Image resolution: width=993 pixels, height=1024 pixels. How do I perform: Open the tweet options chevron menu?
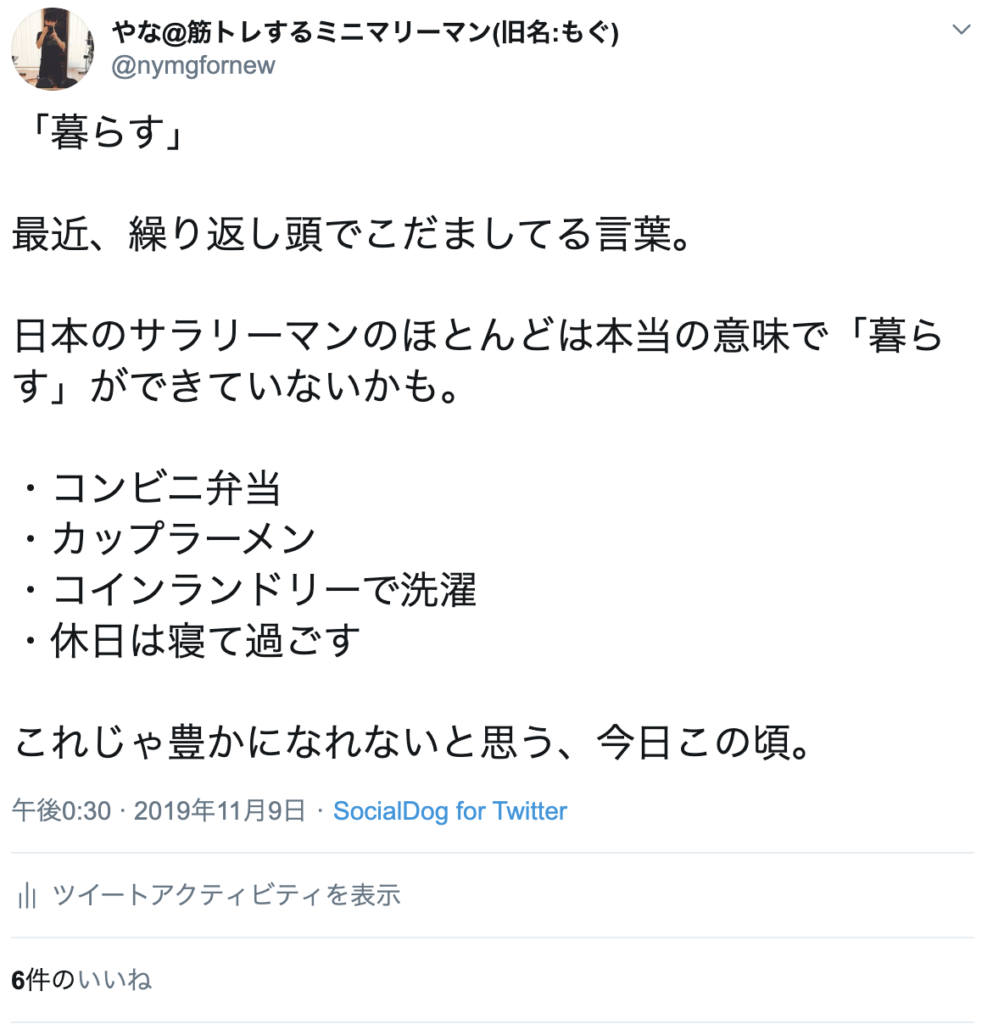coord(961,30)
